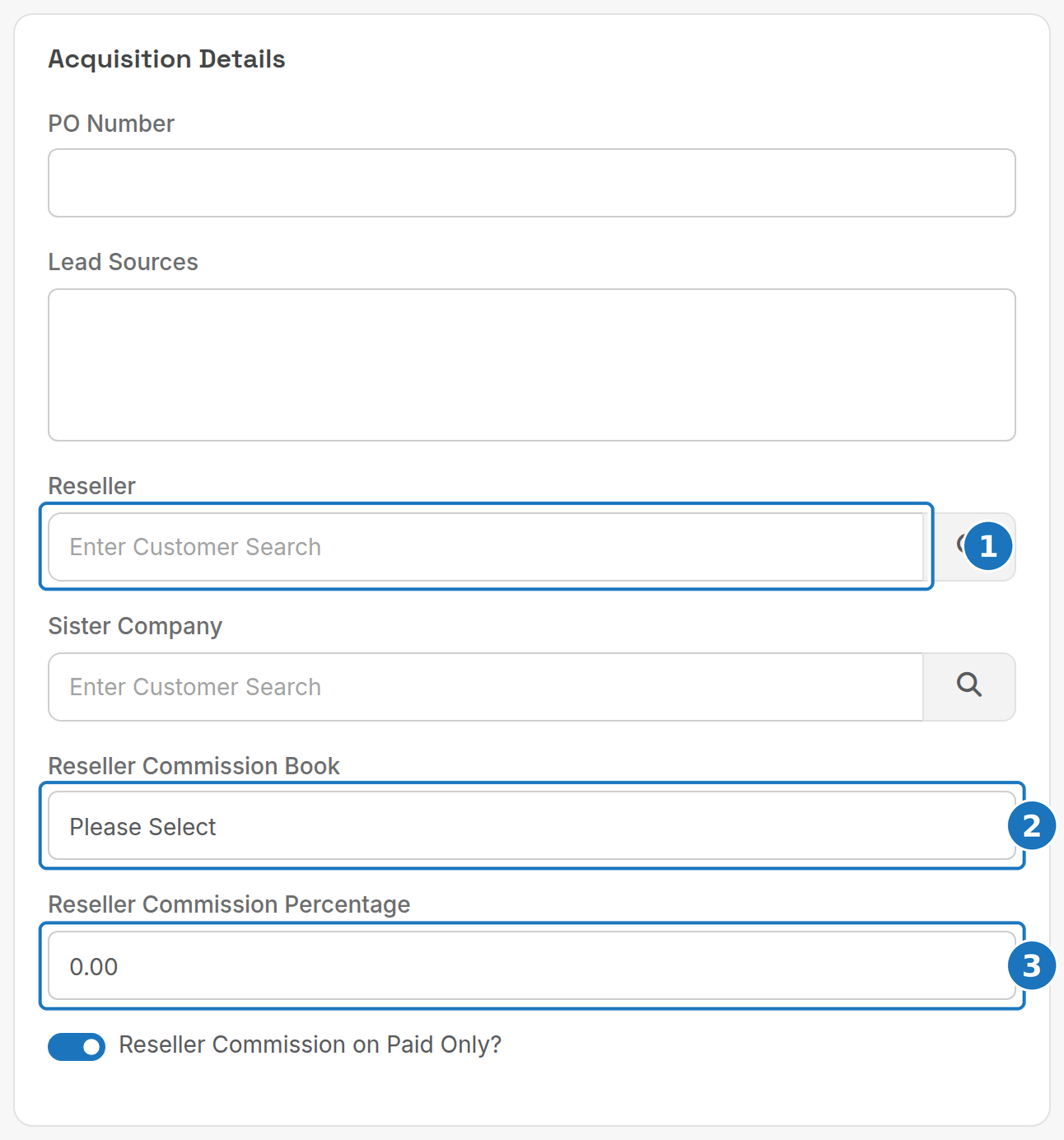Click the Reseller Commission Book label

[194, 766]
